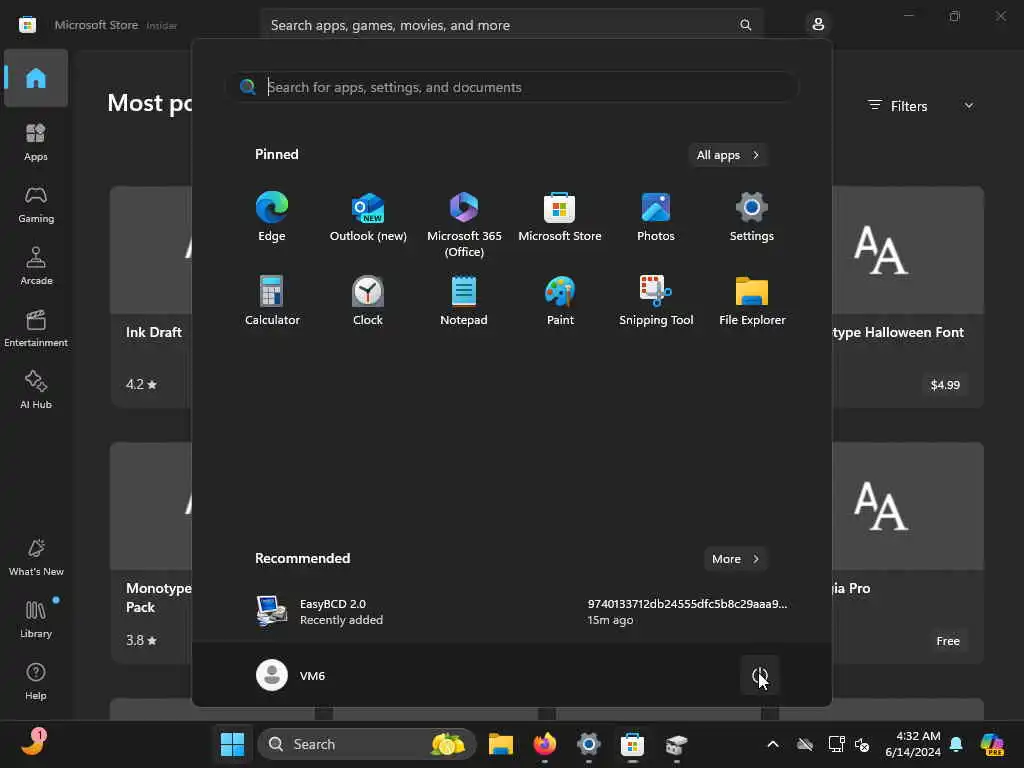Image resolution: width=1024 pixels, height=768 pixels.
Task: Click the Store search field
Action: tap(511, 25)
